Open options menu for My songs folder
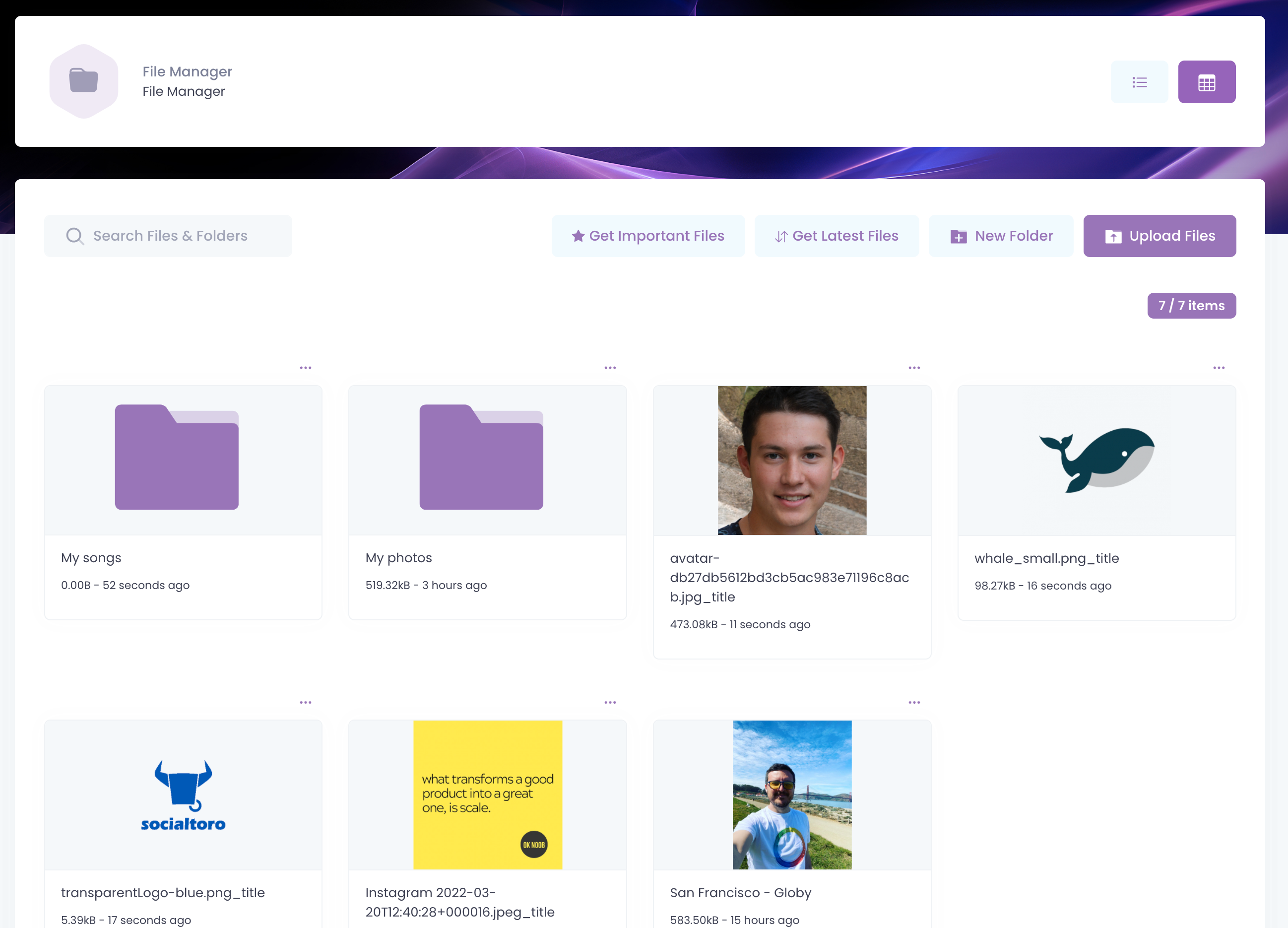This screenshot has width=1288, height=928. [x=306, y=368]
